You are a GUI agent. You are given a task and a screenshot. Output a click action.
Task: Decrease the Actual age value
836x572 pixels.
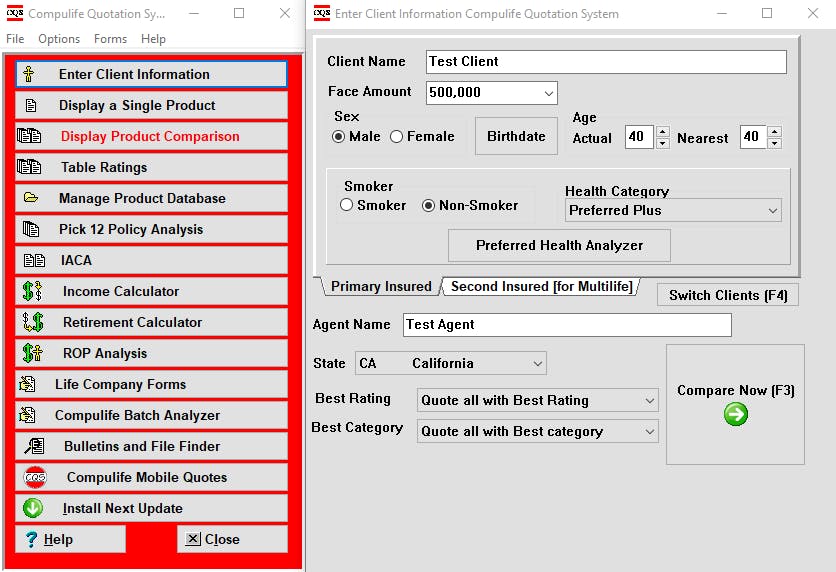662,143
